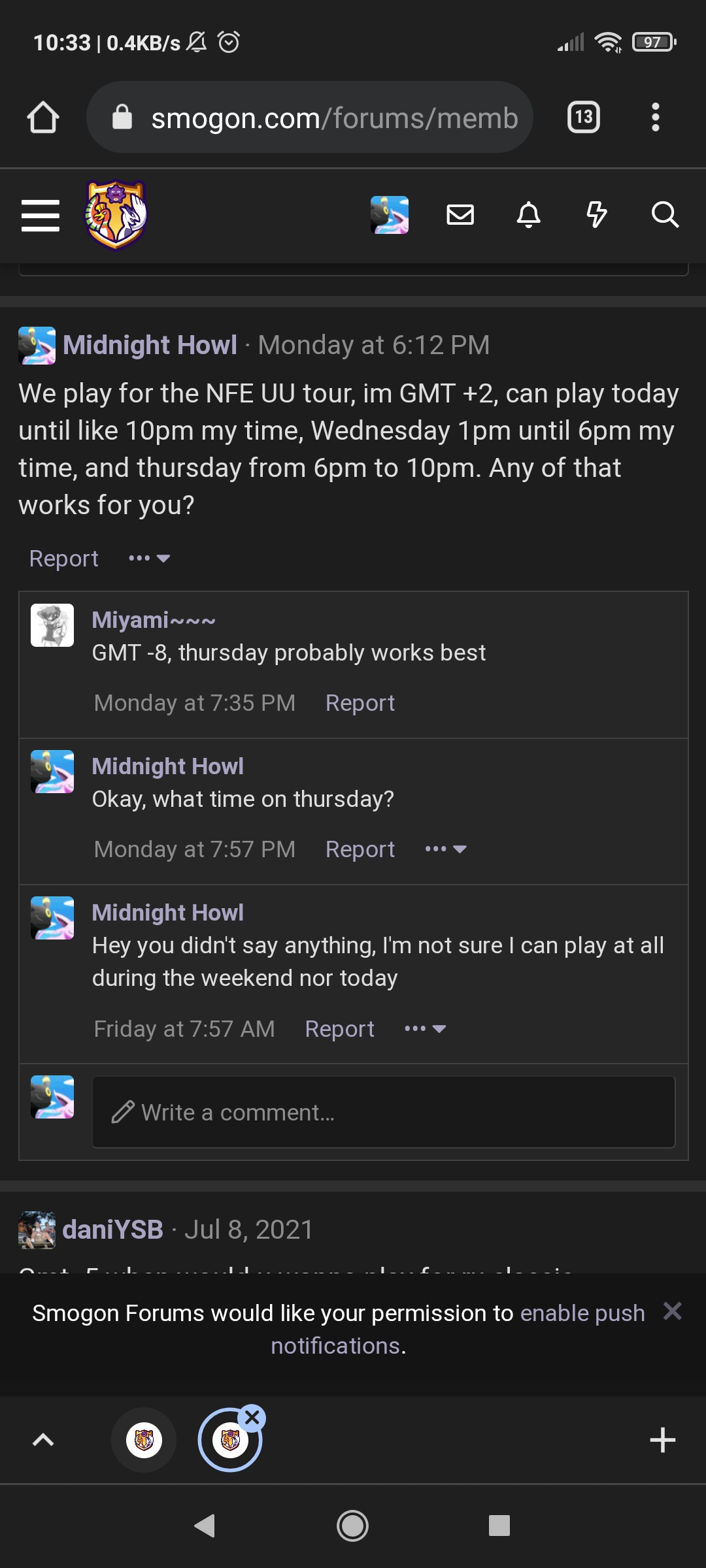The image size is (706, 1568).
Task: Open the browser tab switcher showing 13
Action: [584, 118]
